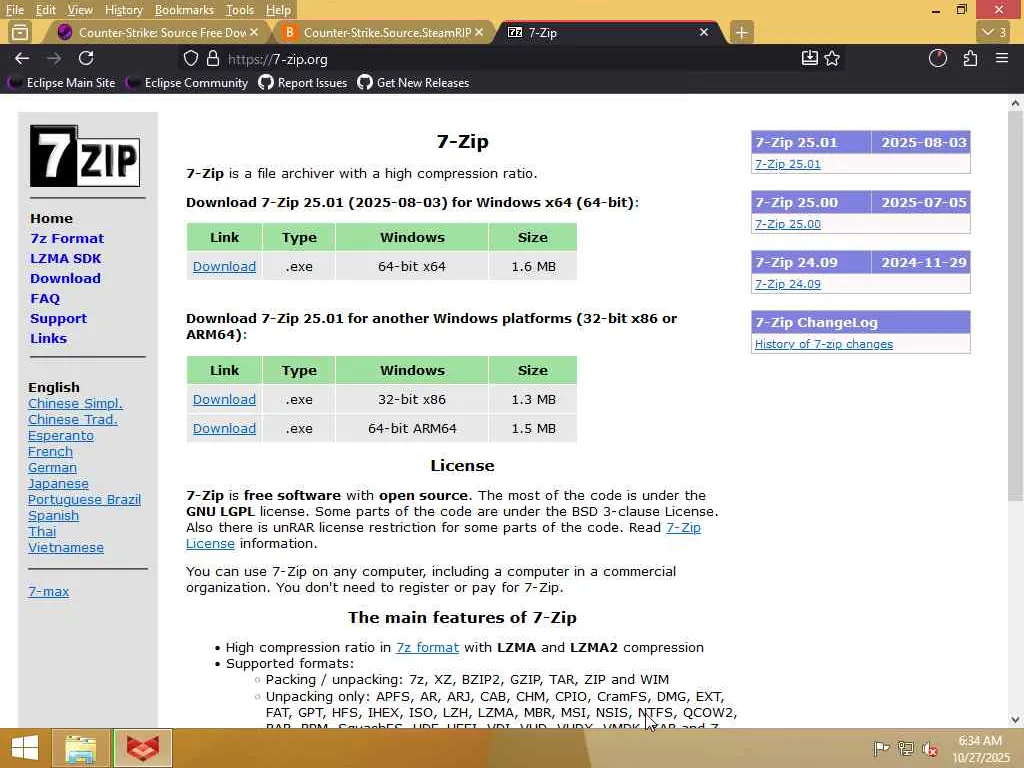
Task: Open the View menu
Action: pos(80,10)
